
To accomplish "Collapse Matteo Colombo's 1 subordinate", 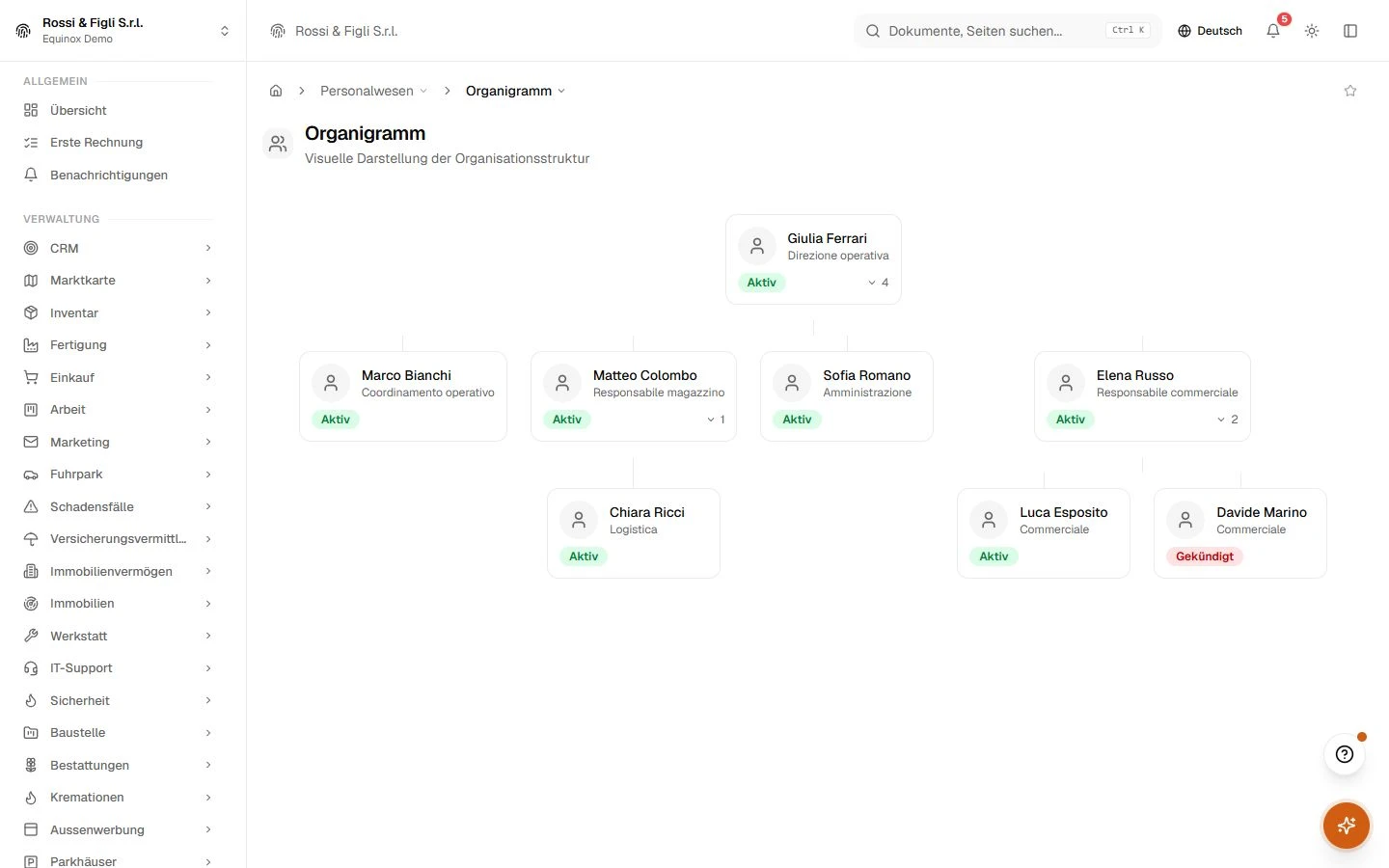I will [716, 420].
